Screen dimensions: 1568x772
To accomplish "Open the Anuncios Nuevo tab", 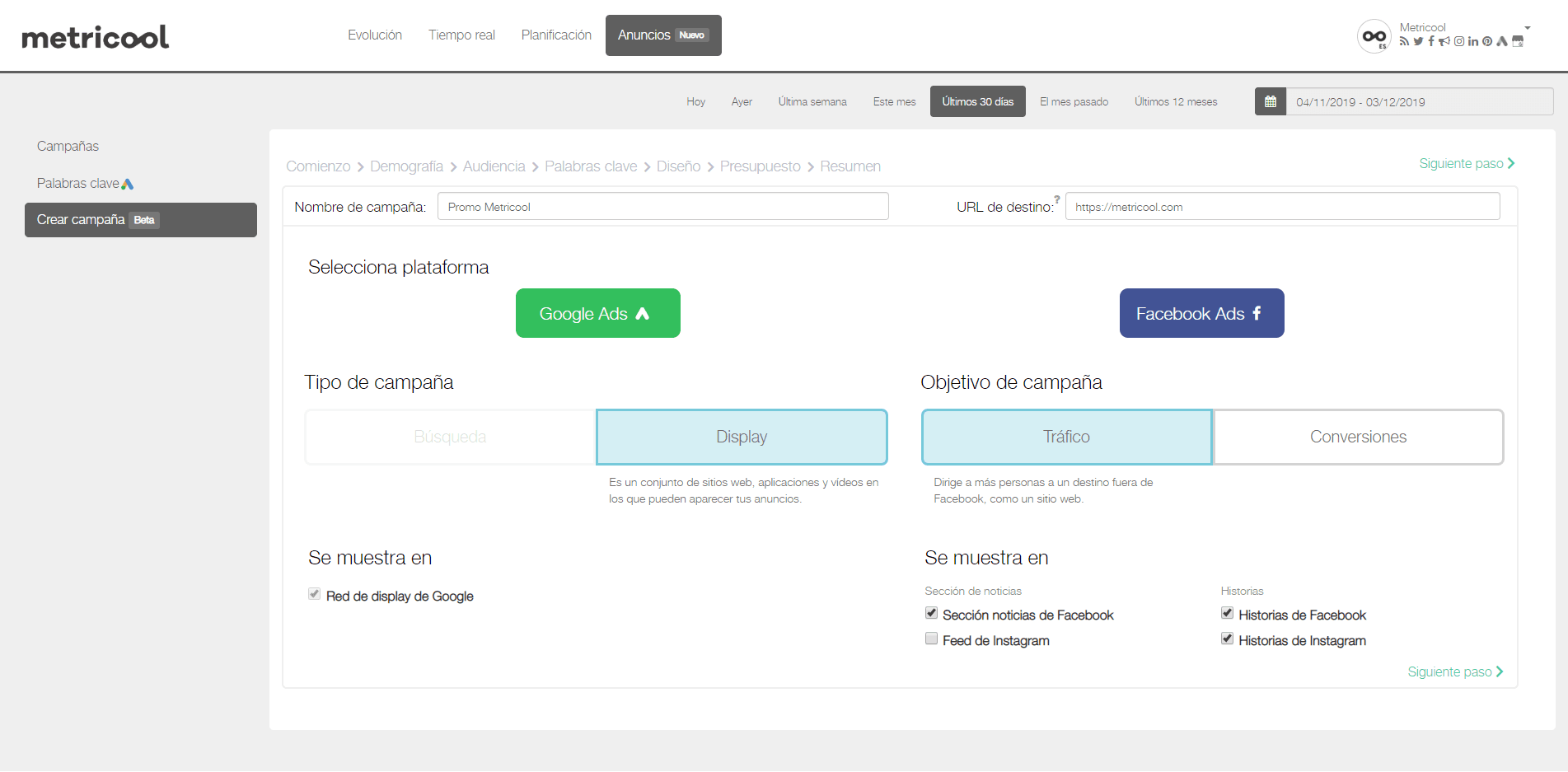I will (663, 35).
